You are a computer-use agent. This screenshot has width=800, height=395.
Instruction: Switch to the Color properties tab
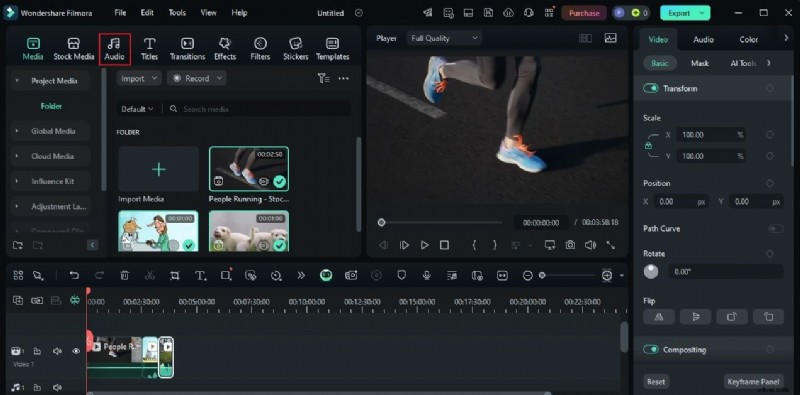[x=748, y=39]
